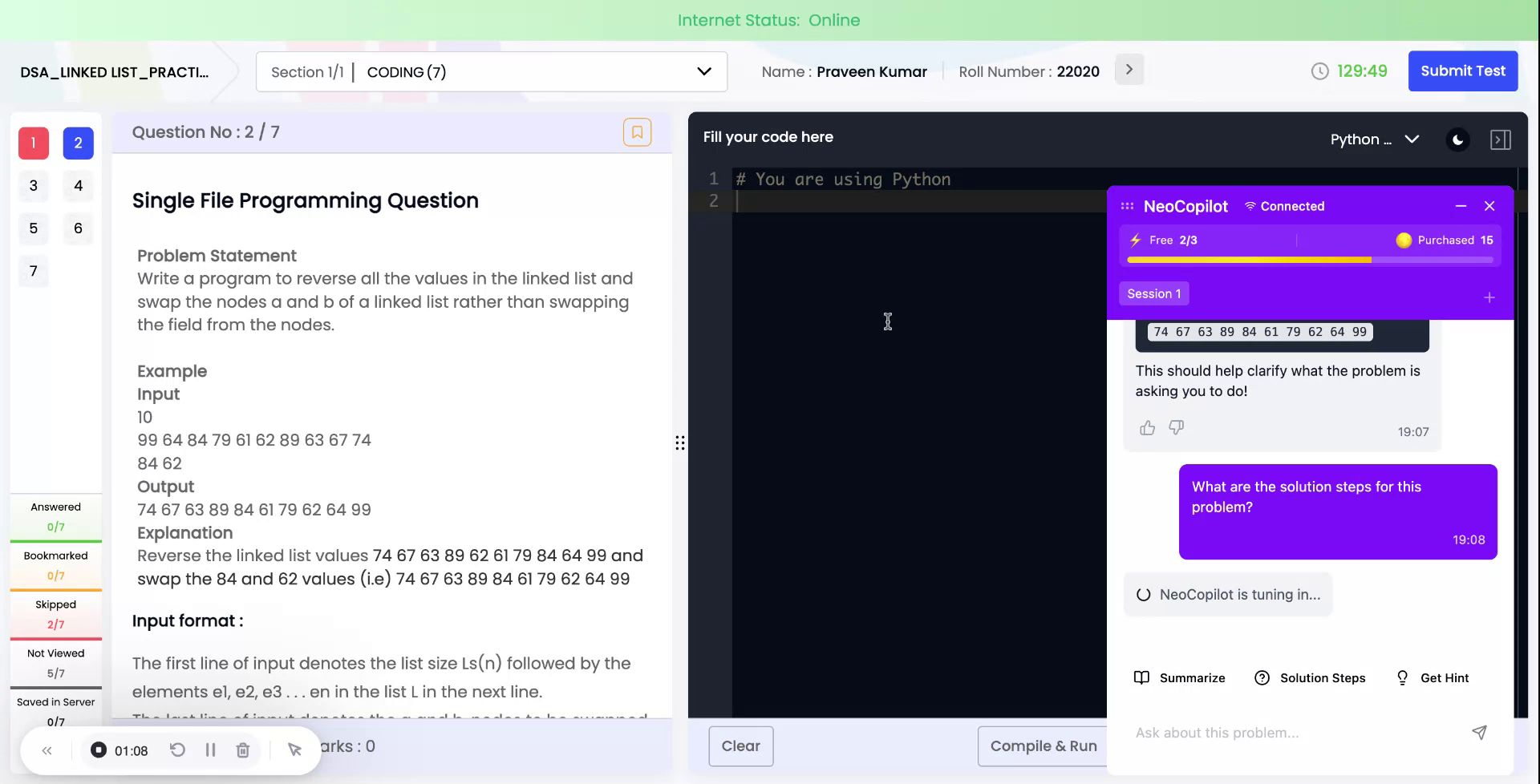The width and height of the screenshot is (1540, 784).
Task: Expand the Section 1/1 CODING dropdown
Action: (x=703, y=71)
